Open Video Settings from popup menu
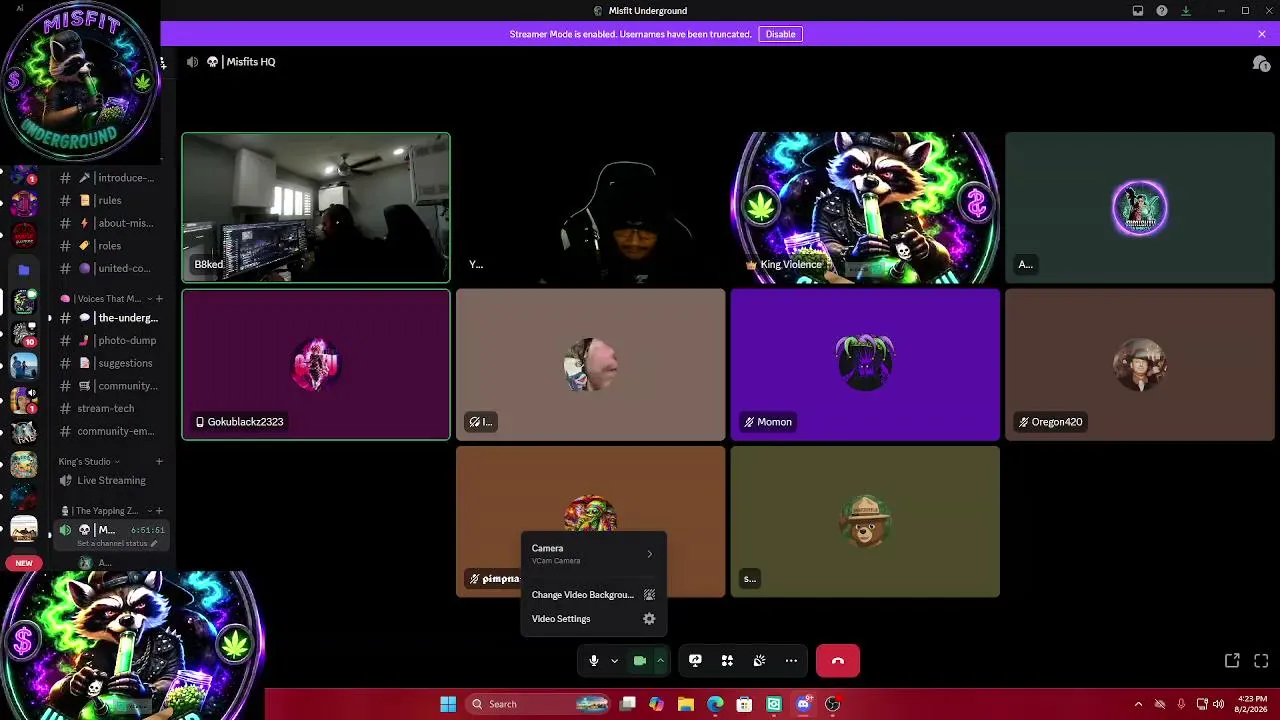Viewport: 1280px width, 720px height. click(593, 619)
